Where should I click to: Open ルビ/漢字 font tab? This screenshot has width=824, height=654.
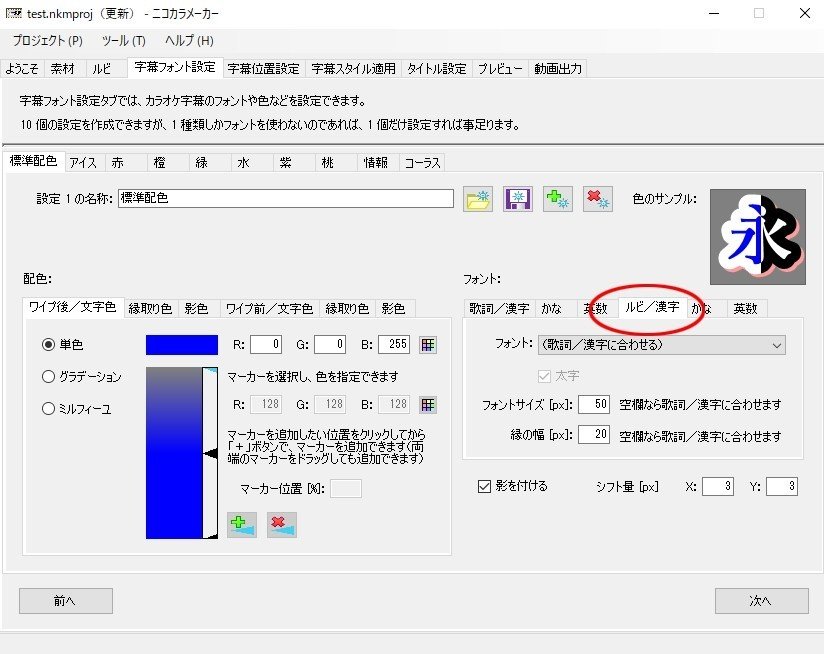pyautogui.click(x=652, y=307)
